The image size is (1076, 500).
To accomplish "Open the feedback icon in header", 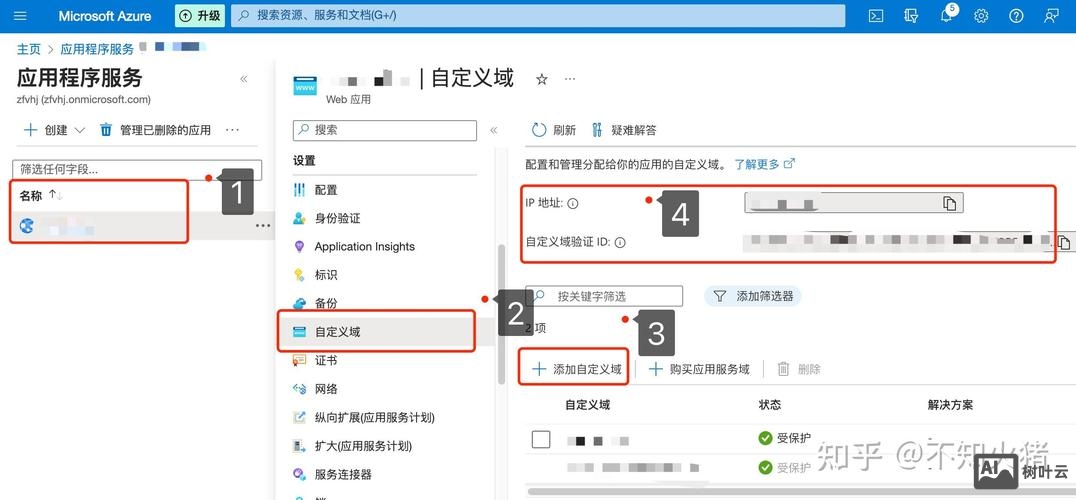I will tap(1051, 16).
